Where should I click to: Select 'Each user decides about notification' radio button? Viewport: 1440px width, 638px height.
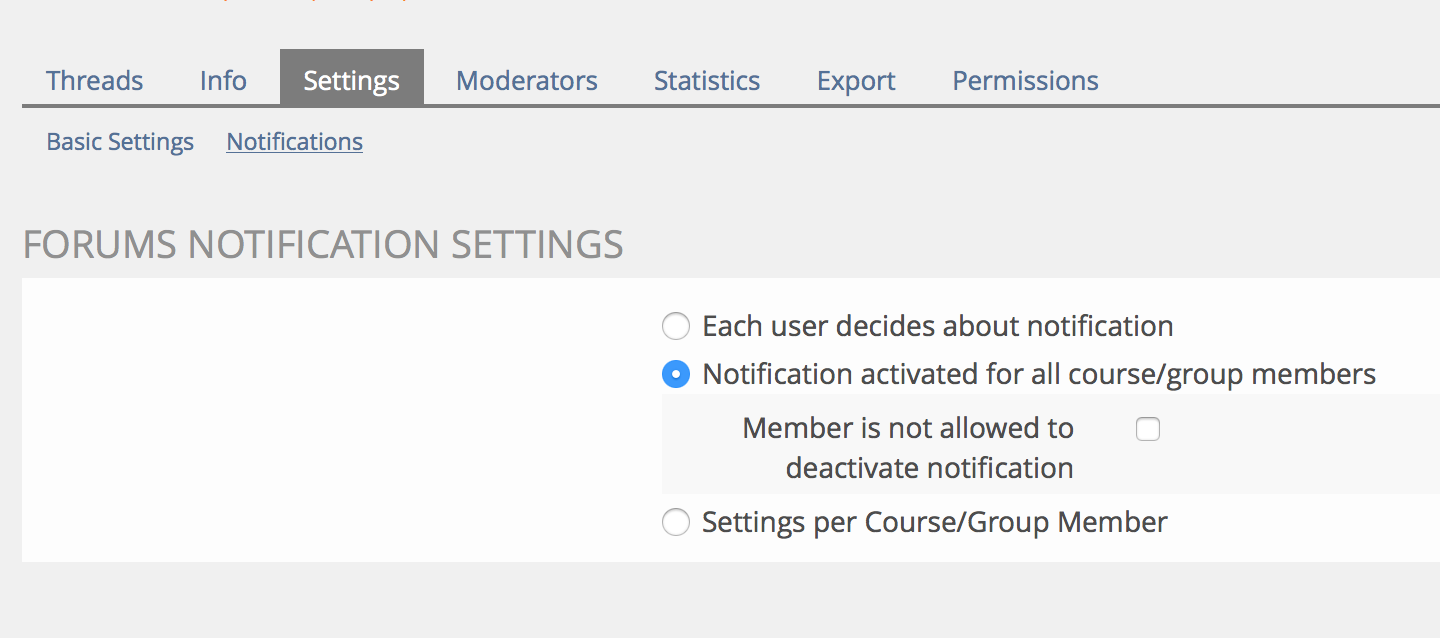coord(676,326)
